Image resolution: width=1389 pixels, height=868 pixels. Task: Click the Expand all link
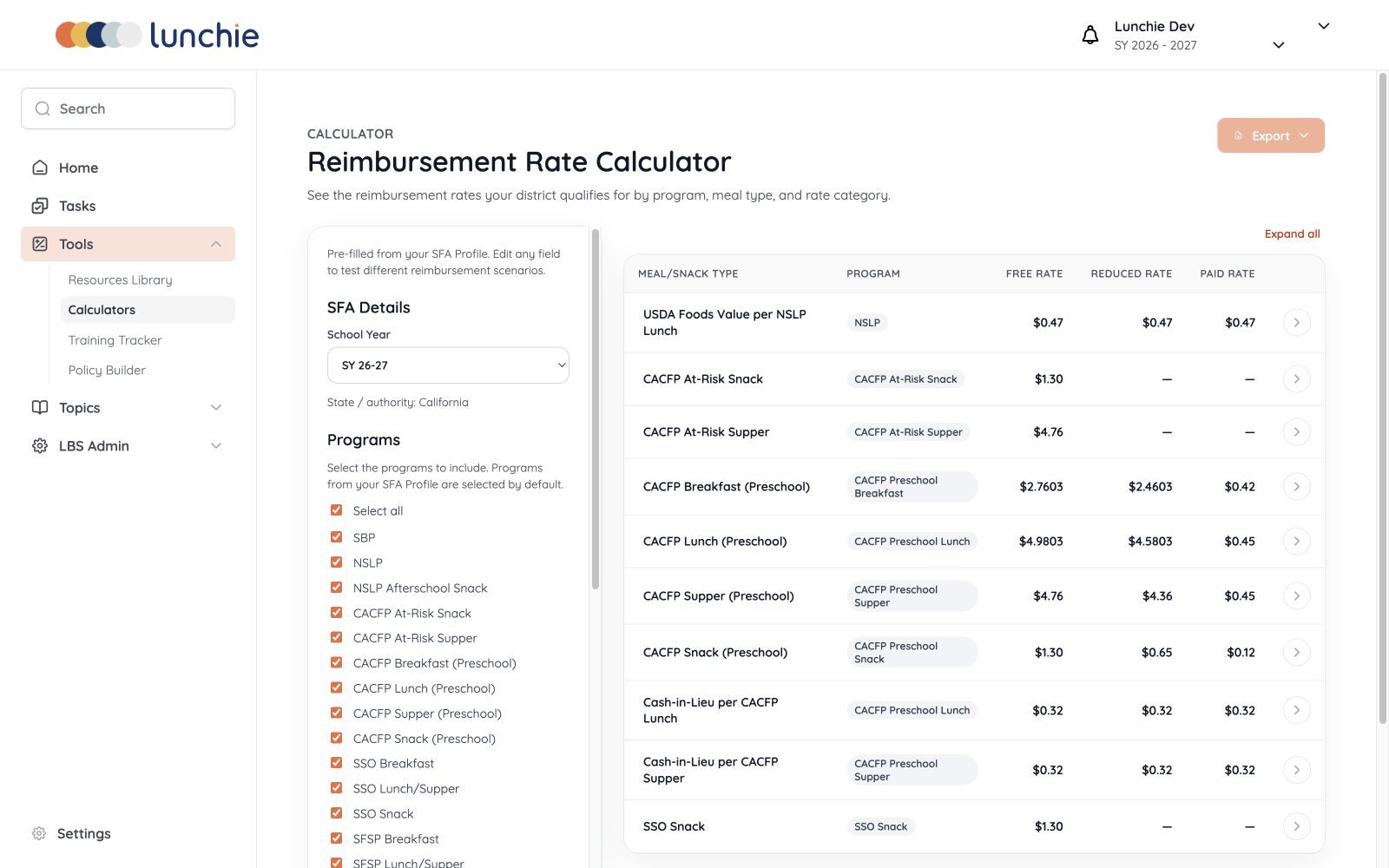coord(1292,233)
